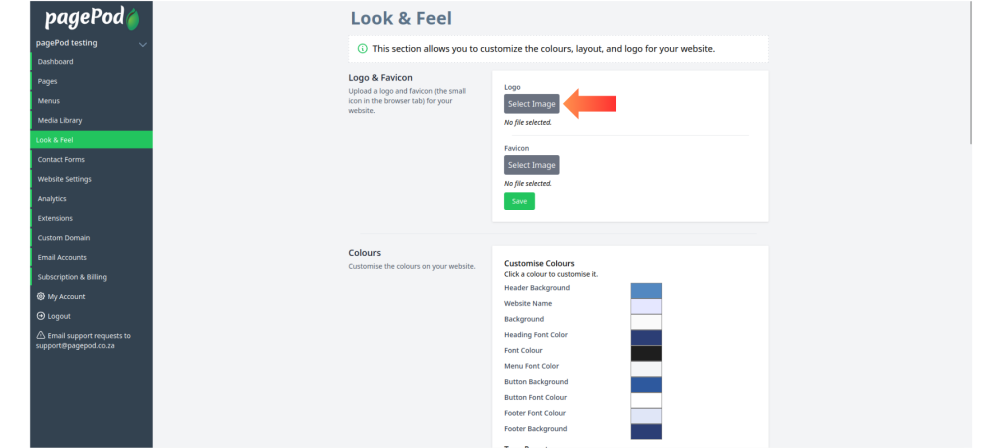Click the email support warning icon
The image size is (1000, 448).
[41, 335]
